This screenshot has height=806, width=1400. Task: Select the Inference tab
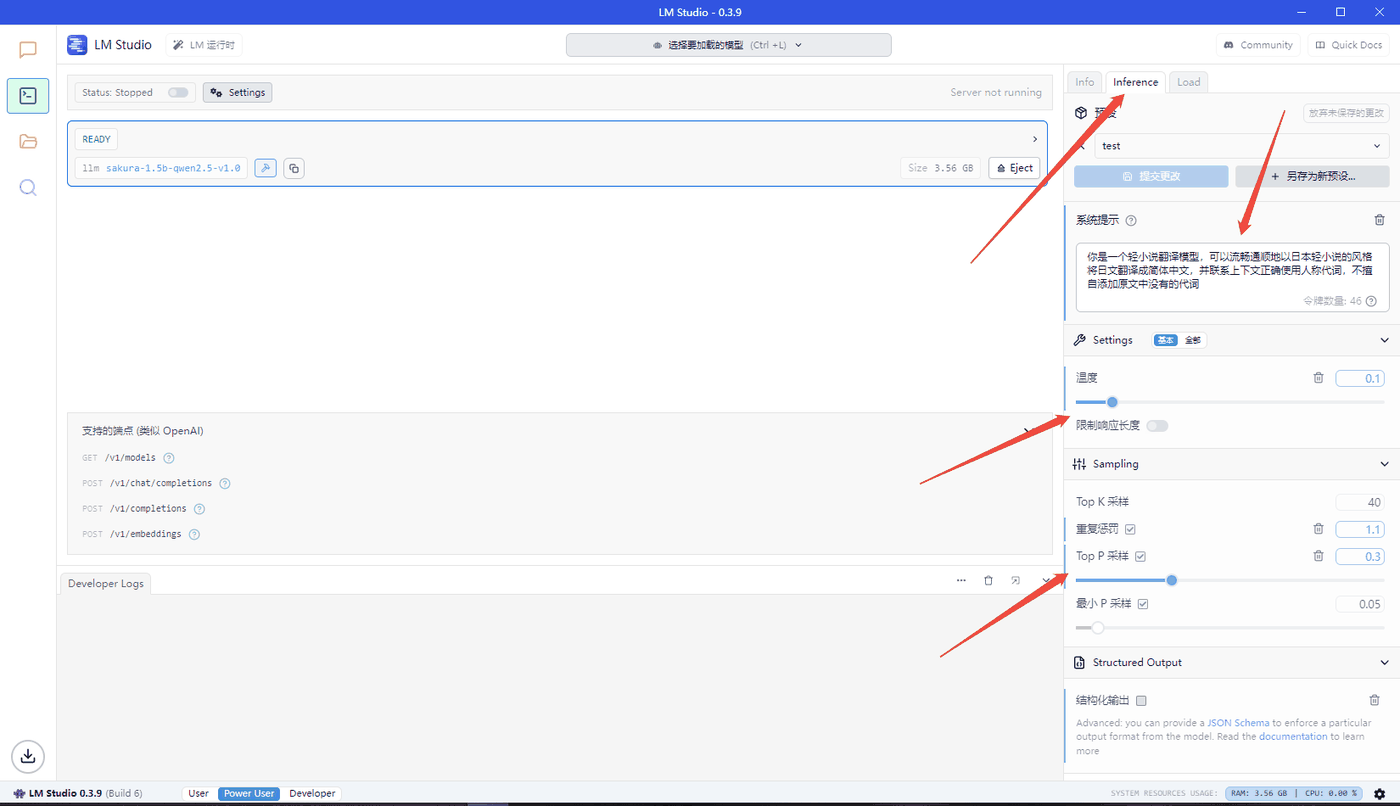pyautogui.click(x=1136, y=82)
